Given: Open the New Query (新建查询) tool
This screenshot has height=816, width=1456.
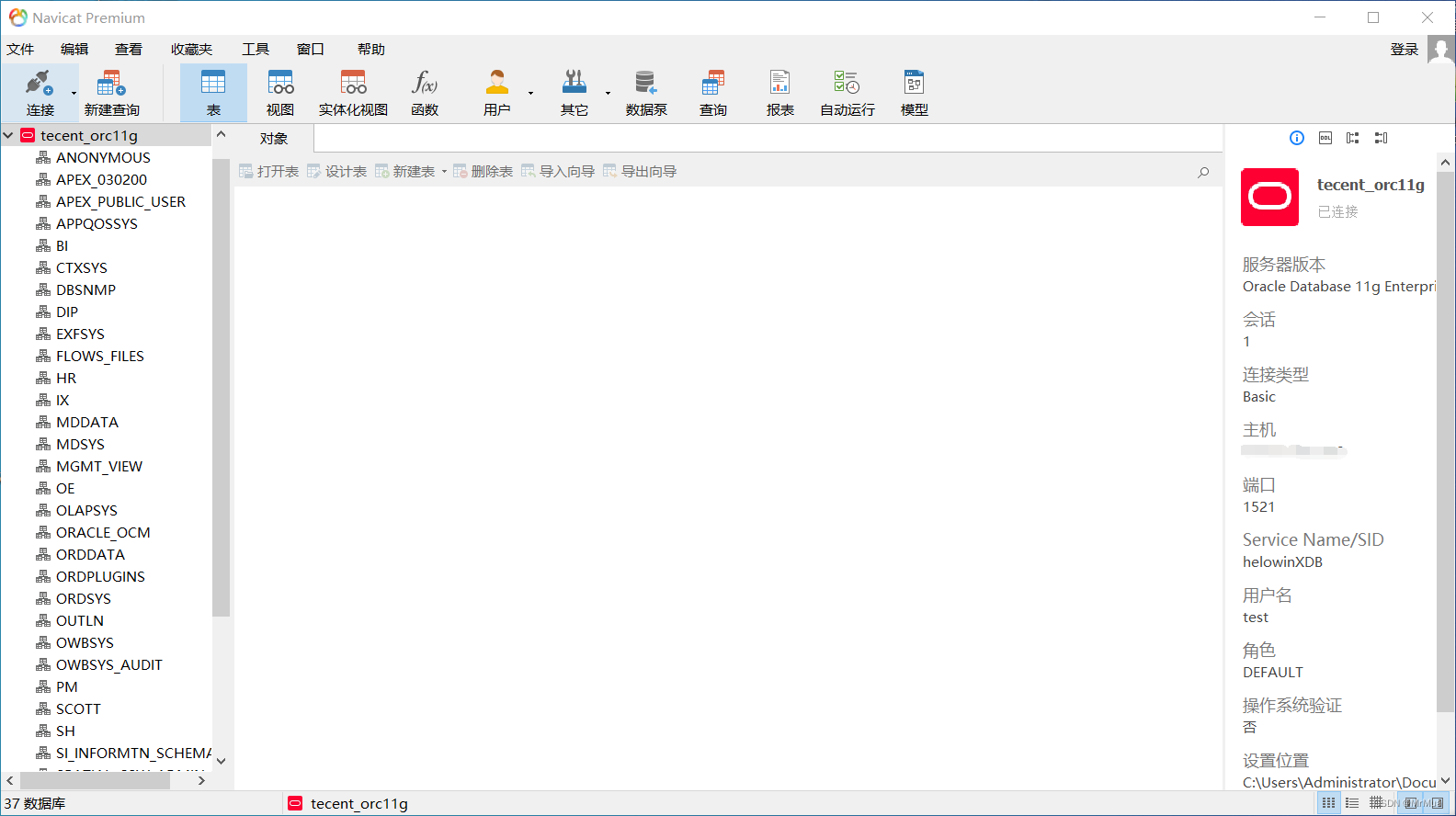Looking at the screenshot, I should tap(111, 93).
